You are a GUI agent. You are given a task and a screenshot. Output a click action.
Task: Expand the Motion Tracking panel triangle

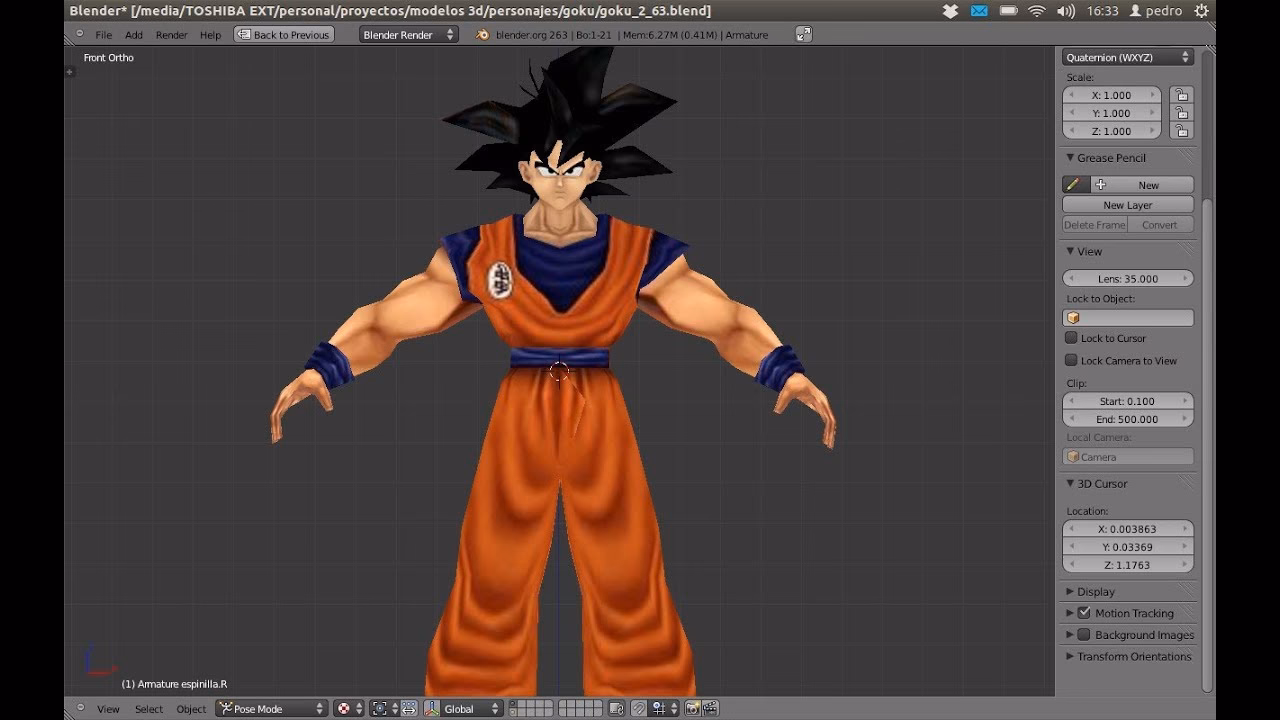coord(1070,613)
